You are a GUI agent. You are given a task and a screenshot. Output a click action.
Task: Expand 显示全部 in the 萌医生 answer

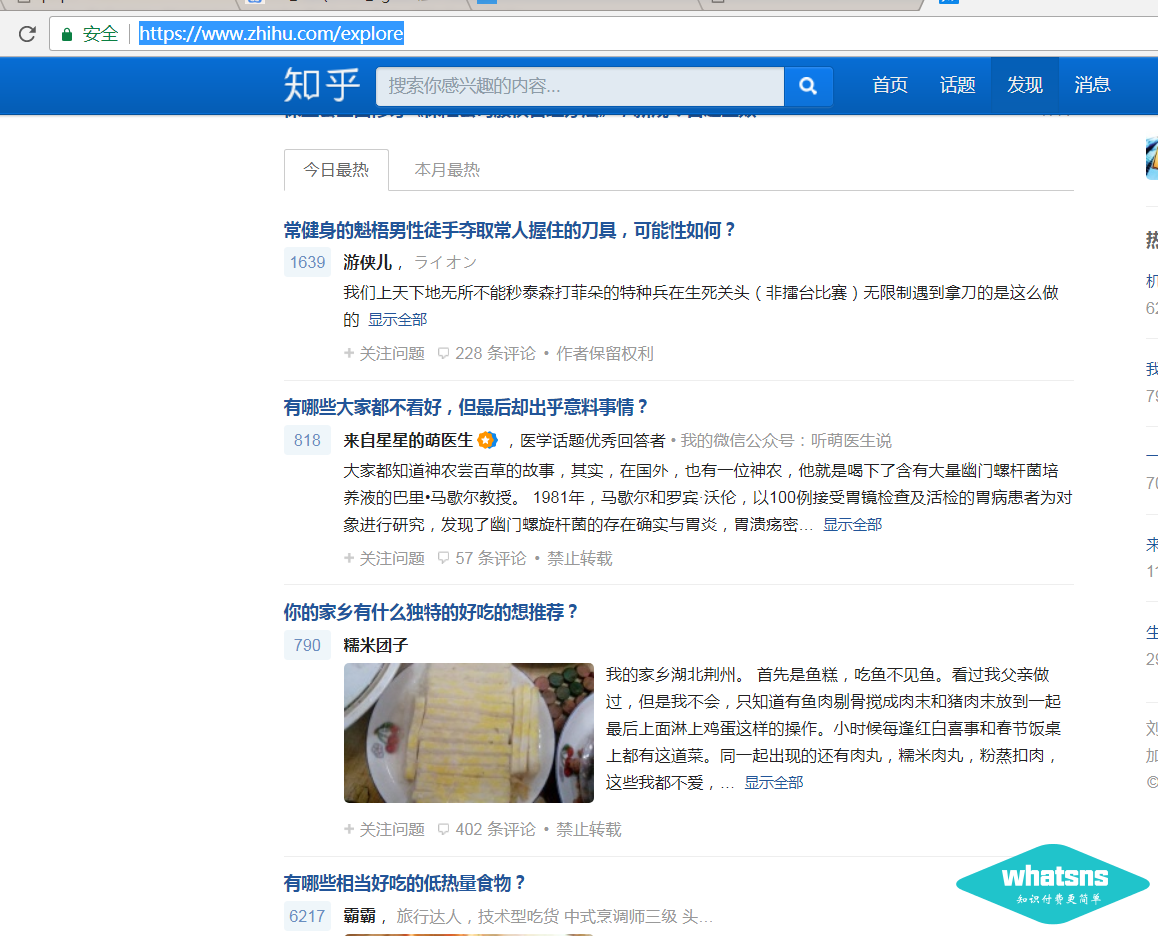[x=852, y=525]
